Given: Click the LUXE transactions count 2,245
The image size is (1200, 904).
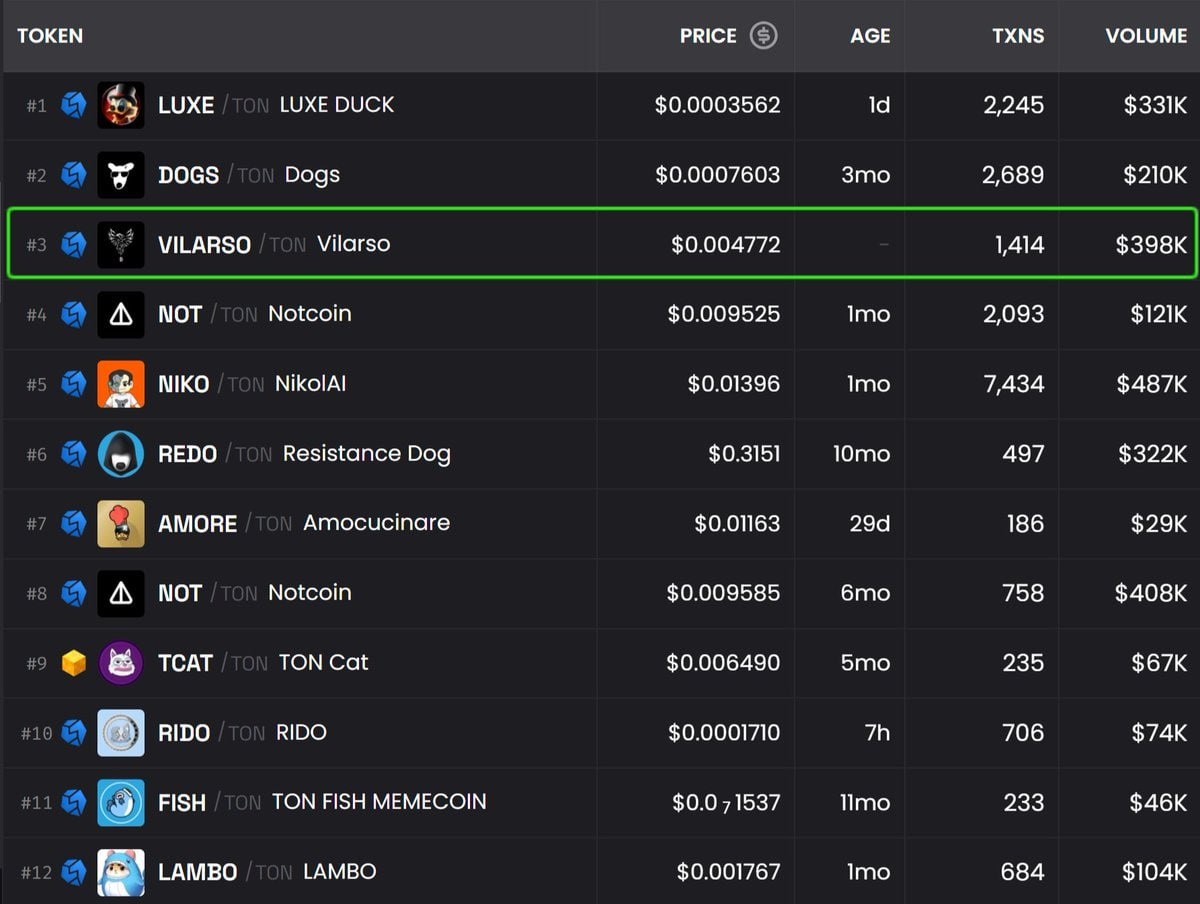Looking at the screenshot, I should click(1014, 105).
